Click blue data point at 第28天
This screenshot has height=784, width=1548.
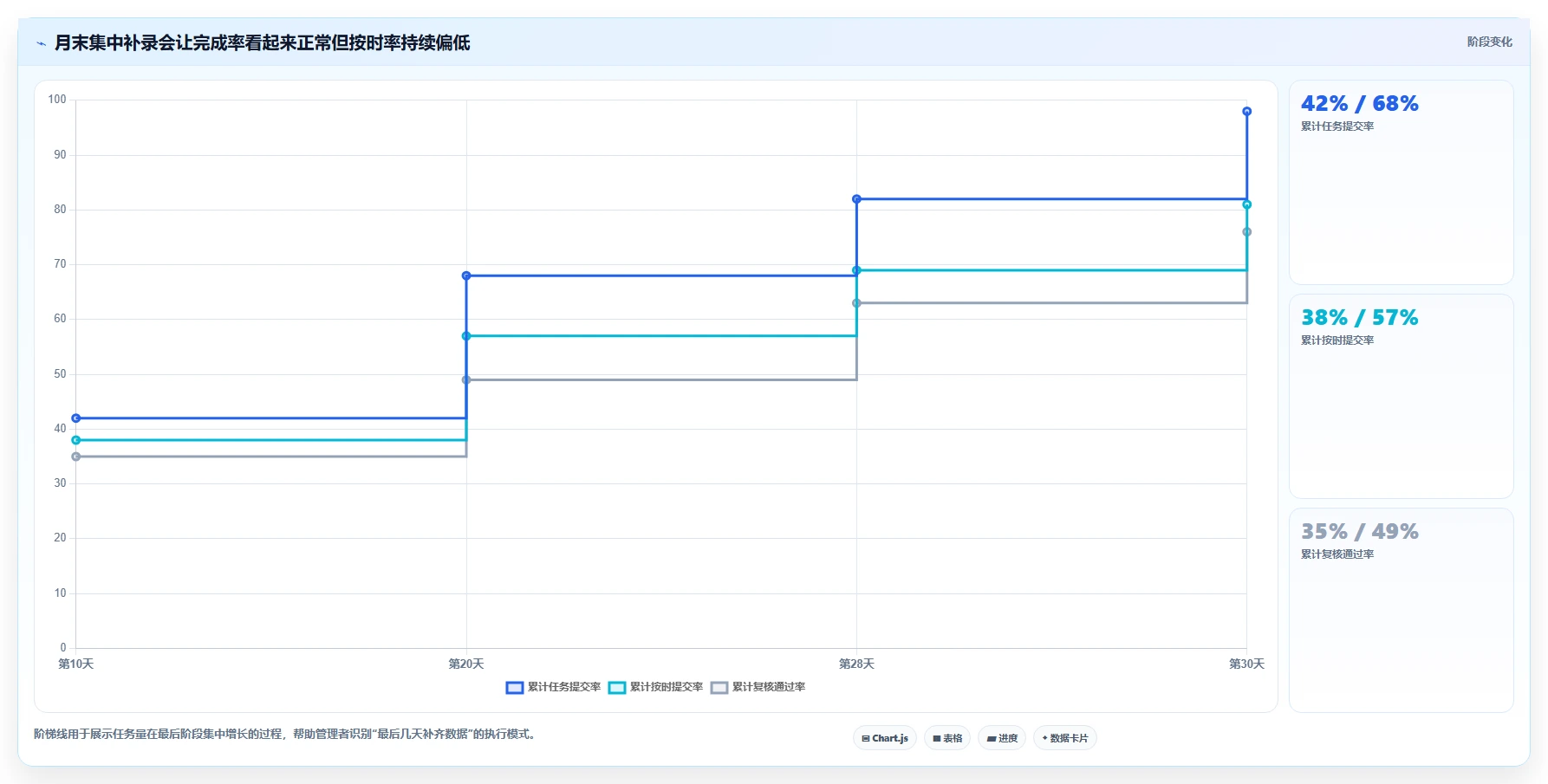(x=856, y=199)
